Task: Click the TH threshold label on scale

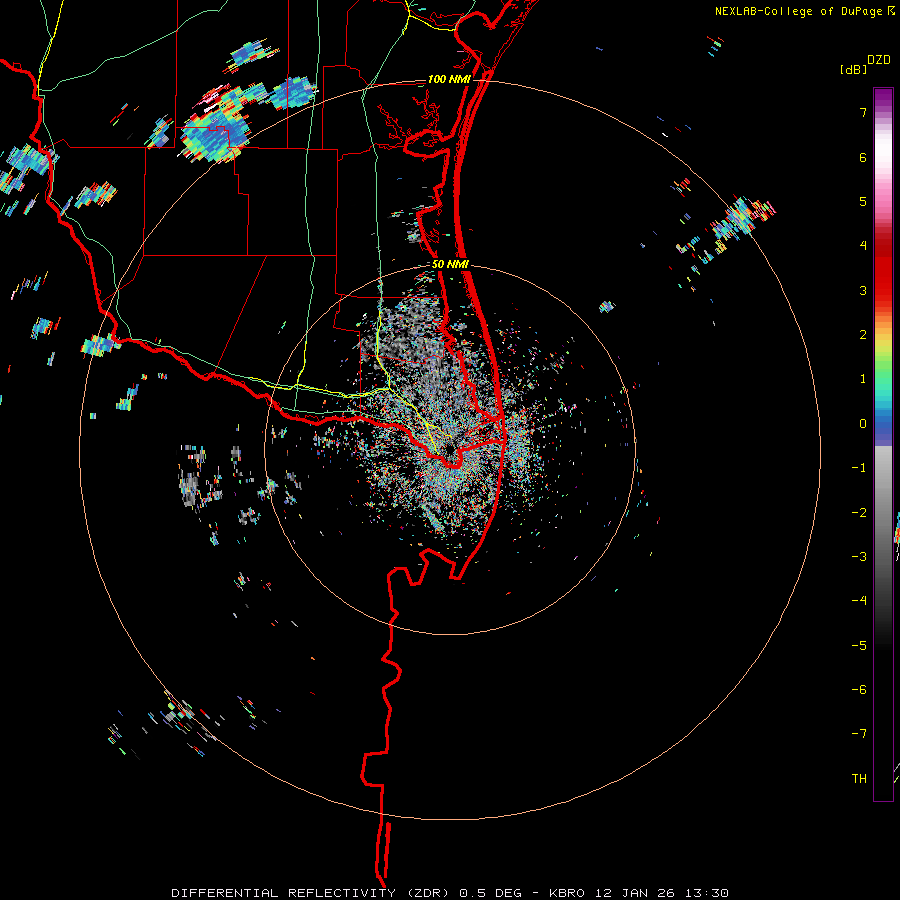Action: [x=859, y=779]
